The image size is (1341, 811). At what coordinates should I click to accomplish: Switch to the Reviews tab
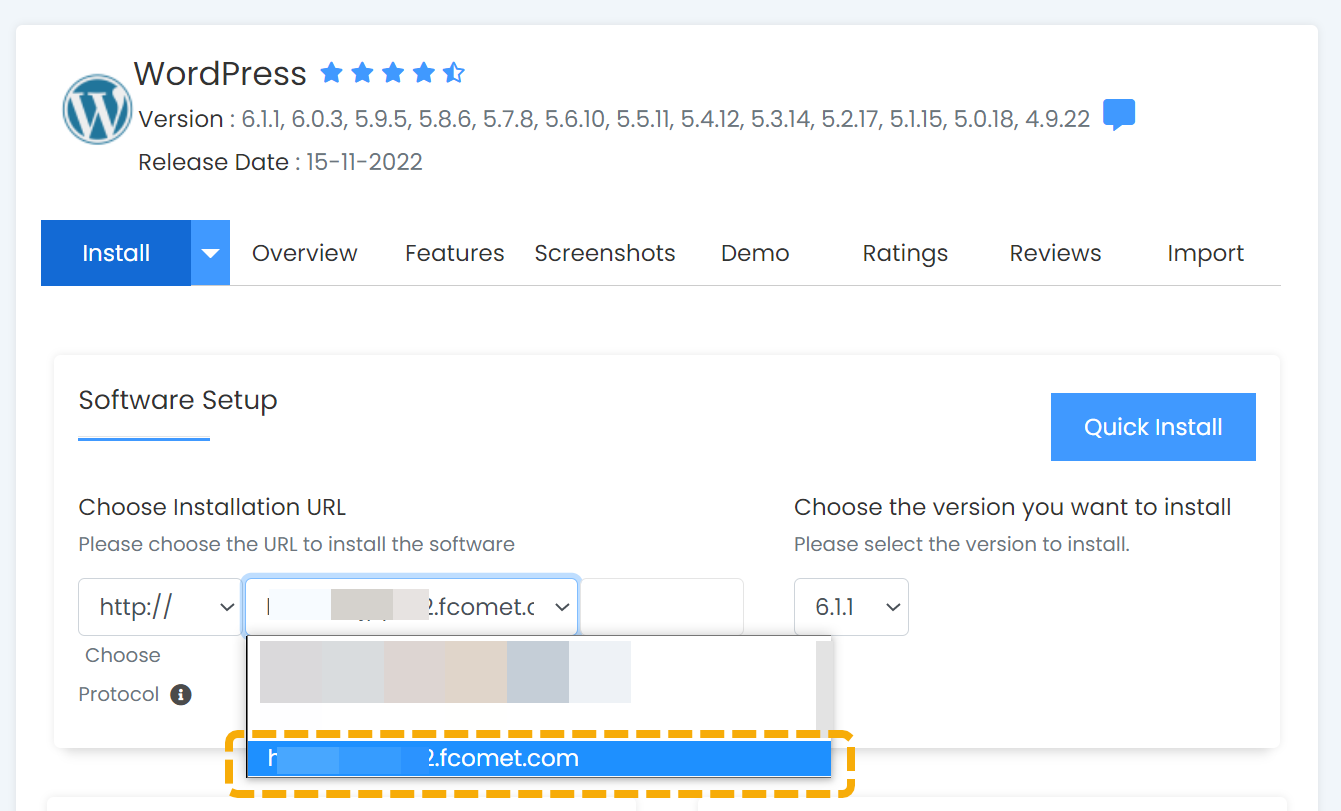[x=1055, y=253]
